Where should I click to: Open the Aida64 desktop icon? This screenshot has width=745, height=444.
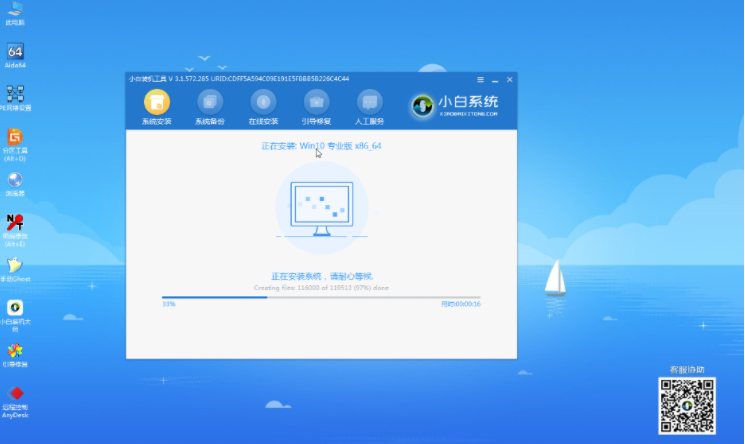15,54
